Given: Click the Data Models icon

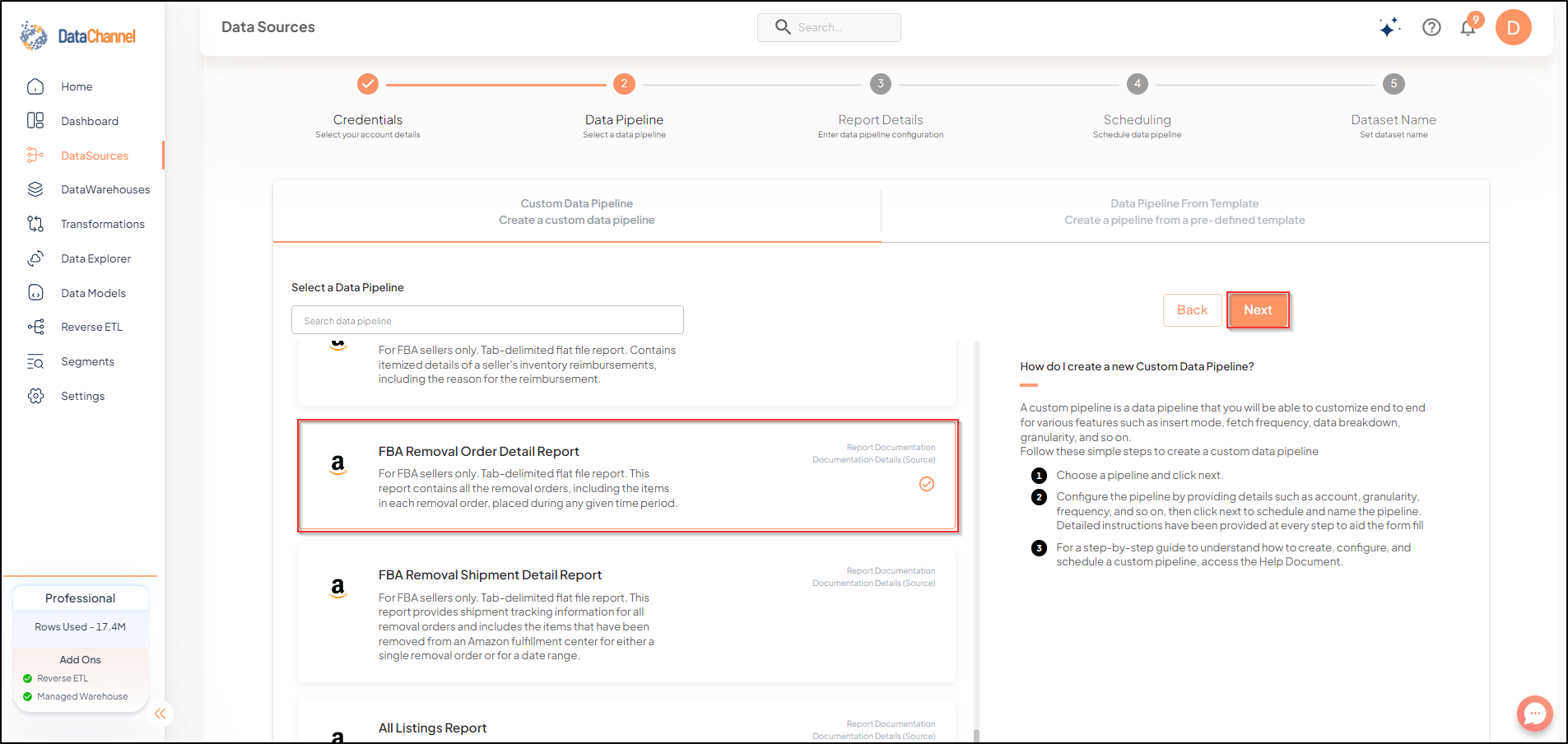Looking at the screenshot, I should (x=35, y=293).
